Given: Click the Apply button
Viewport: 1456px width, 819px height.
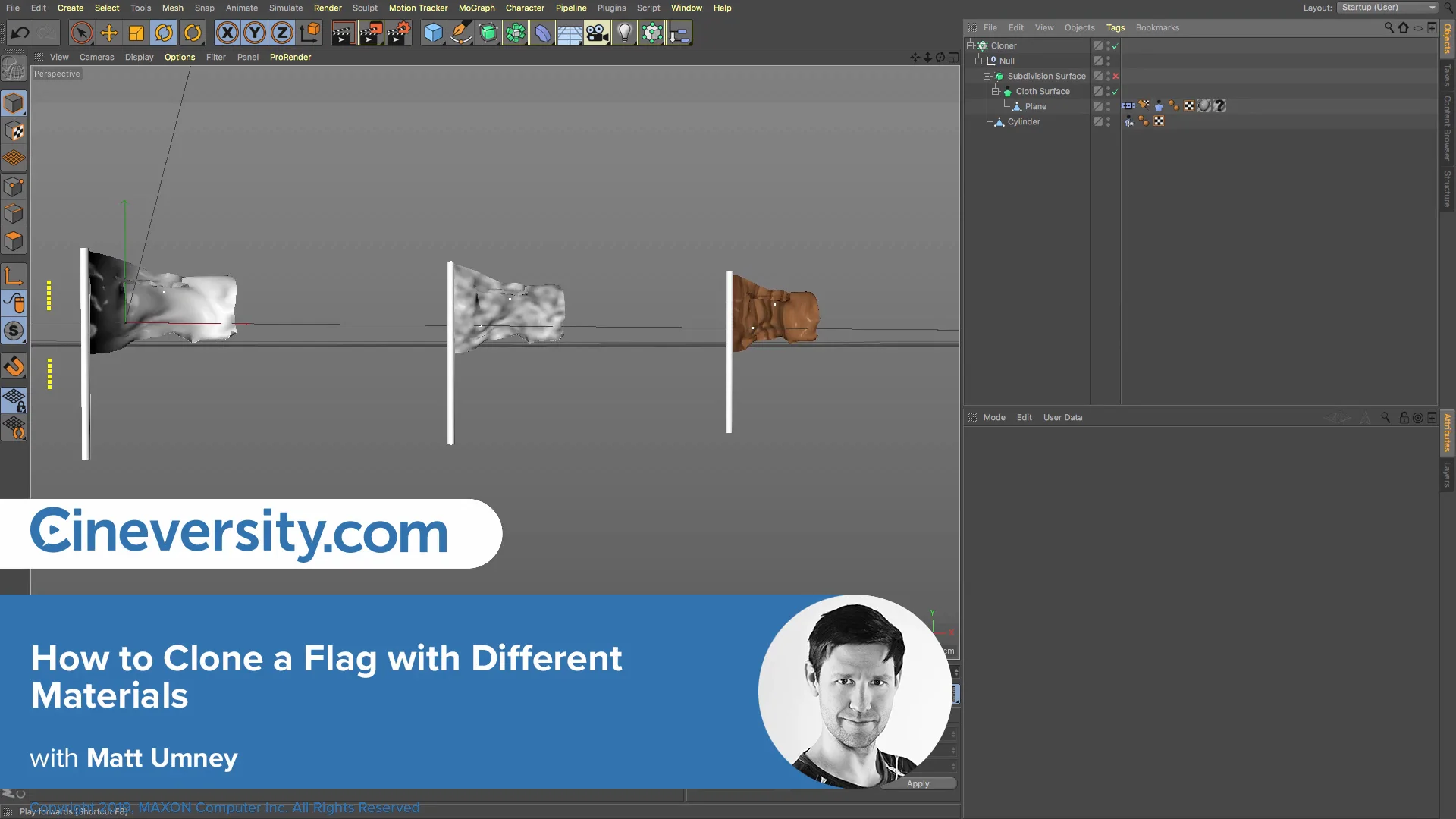Looking at the screenshot, I should pos(918,783).
